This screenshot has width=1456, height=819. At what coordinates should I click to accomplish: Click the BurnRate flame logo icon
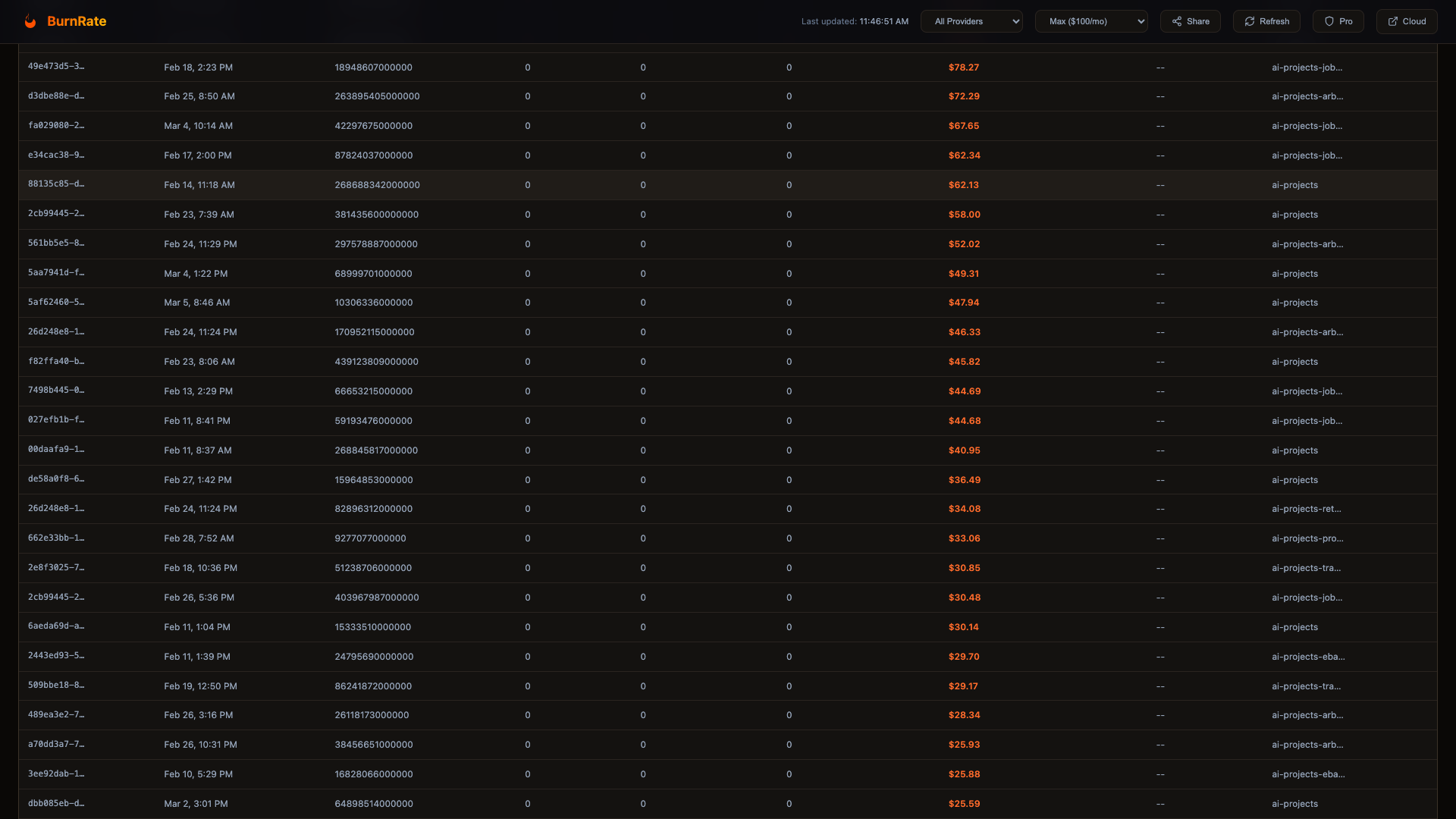click(x=30, y=21)
